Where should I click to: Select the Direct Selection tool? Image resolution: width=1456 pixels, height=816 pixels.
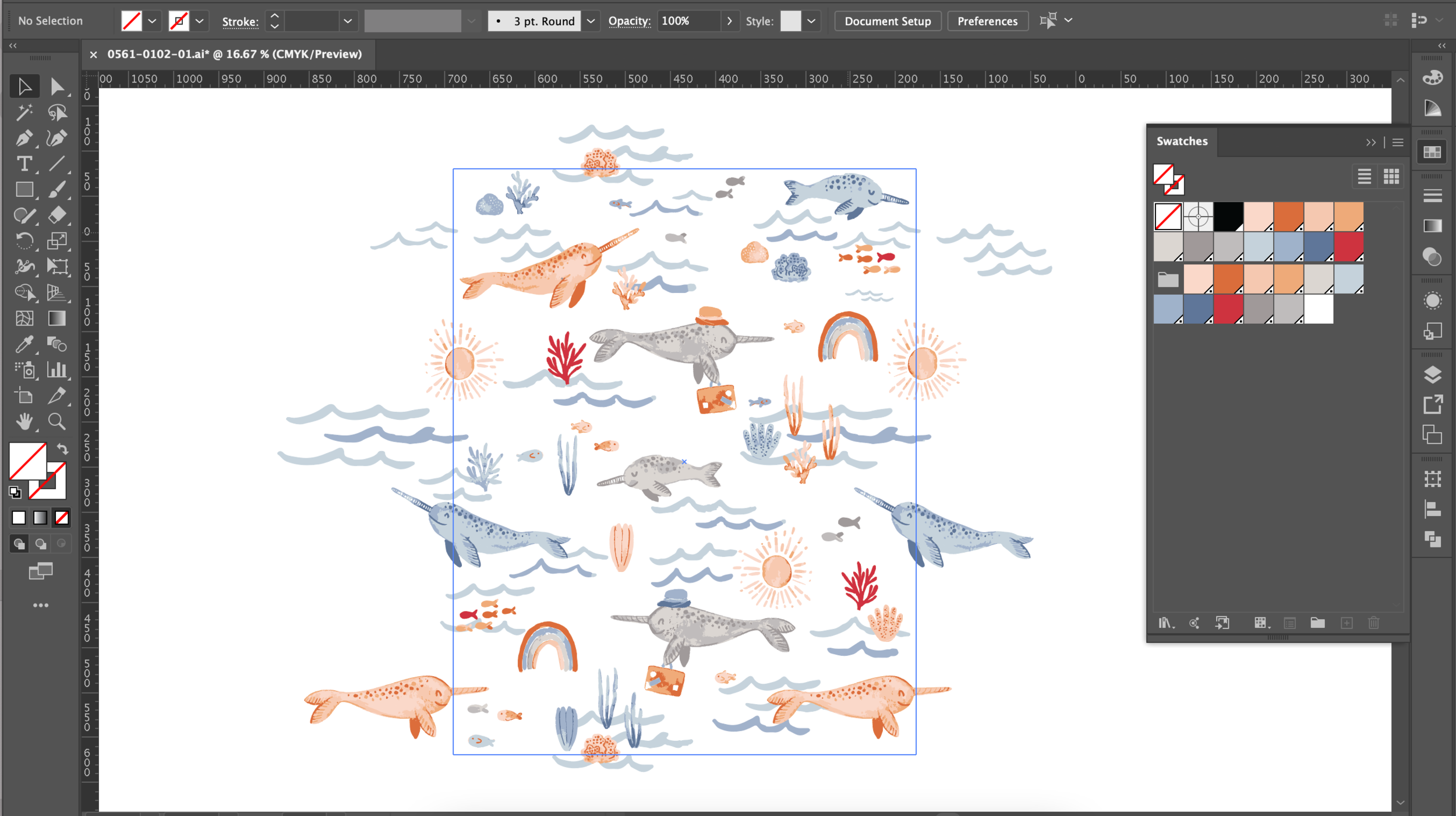57,86
